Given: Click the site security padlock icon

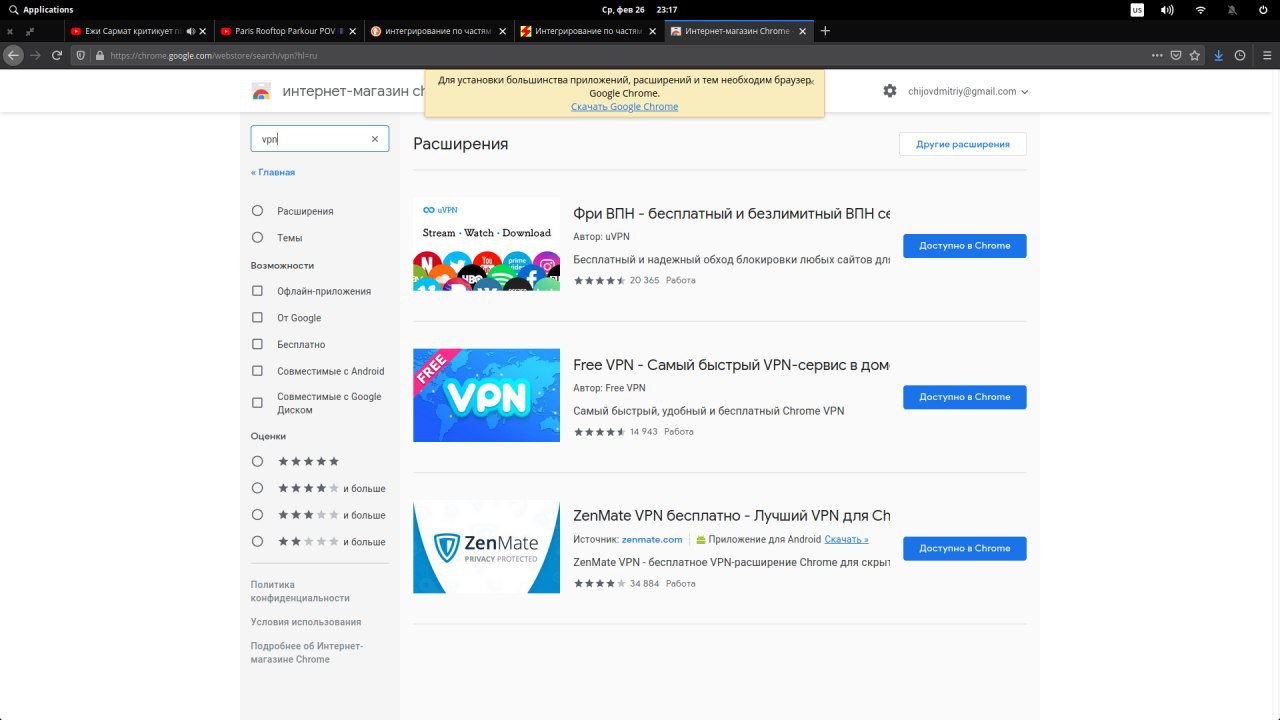Looking at the screenshot, I should click(x=99, y=55).
